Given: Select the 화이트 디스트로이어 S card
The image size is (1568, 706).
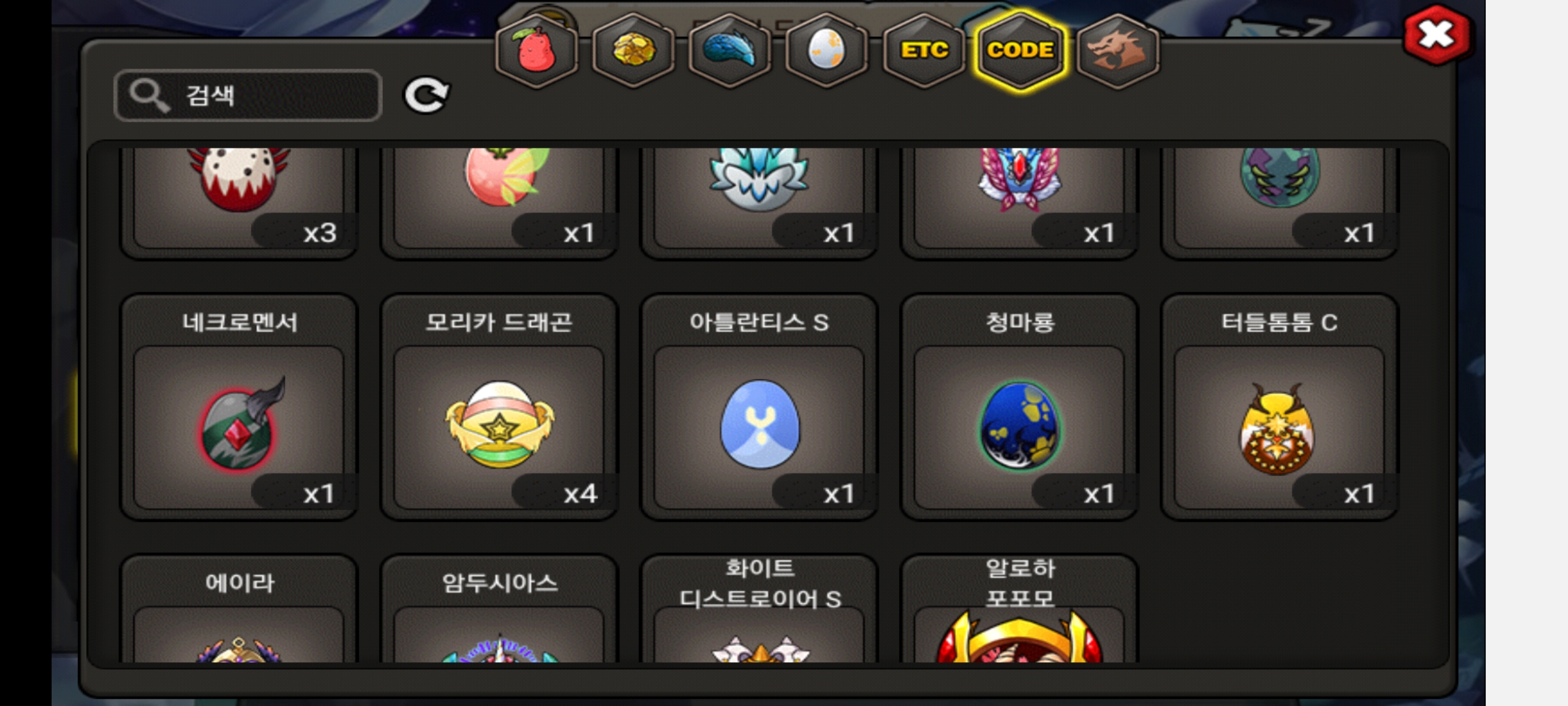Looking at the screenshot, I should coord(759,609).
